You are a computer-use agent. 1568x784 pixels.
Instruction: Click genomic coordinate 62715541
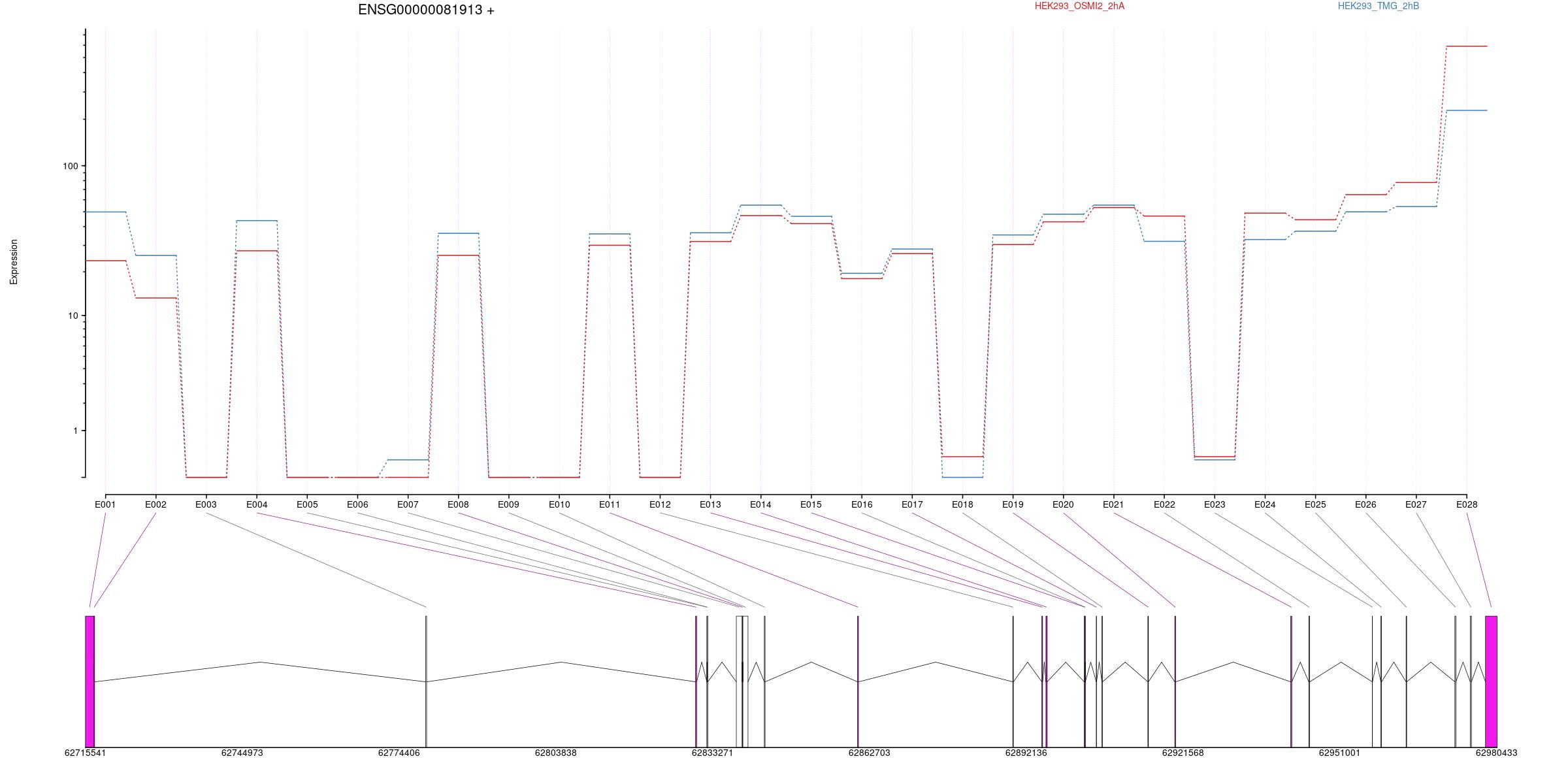click(85, 753)
